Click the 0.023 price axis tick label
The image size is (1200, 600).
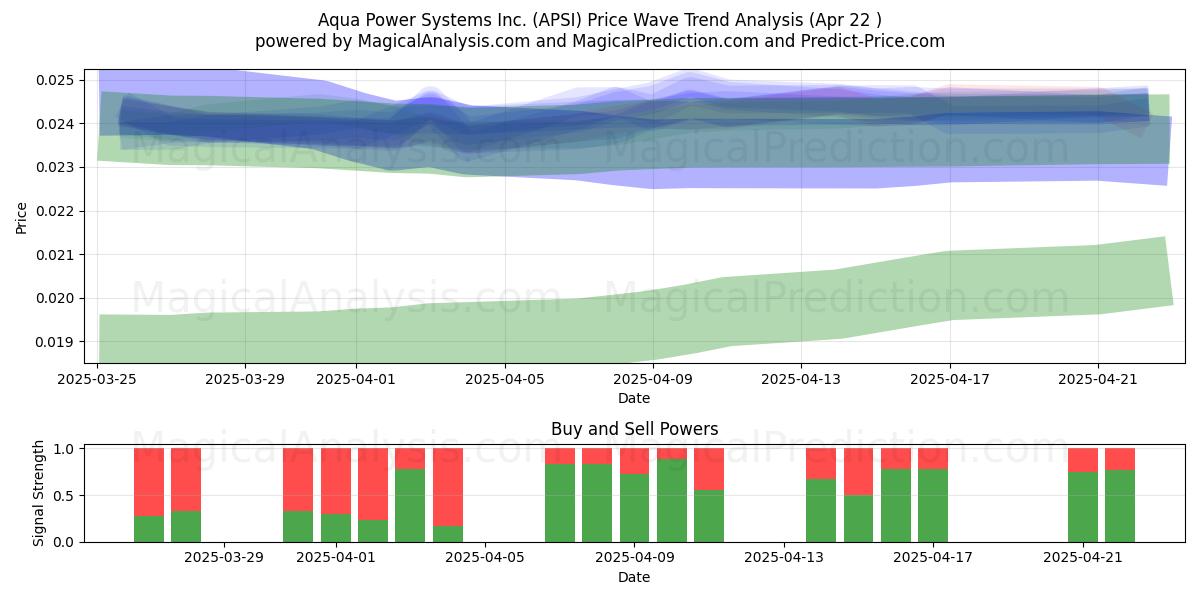point(57,167)
